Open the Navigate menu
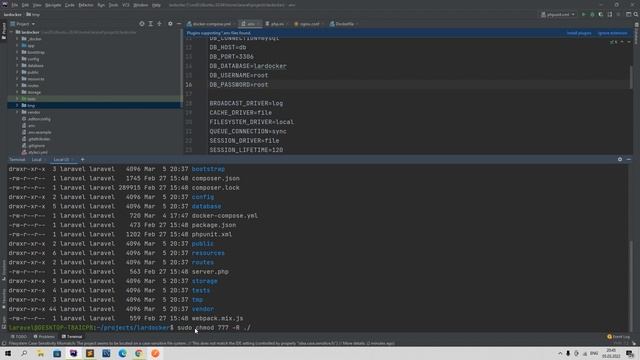Image resolution: width=640 pixels, height=360 pixels. point(53,5)
